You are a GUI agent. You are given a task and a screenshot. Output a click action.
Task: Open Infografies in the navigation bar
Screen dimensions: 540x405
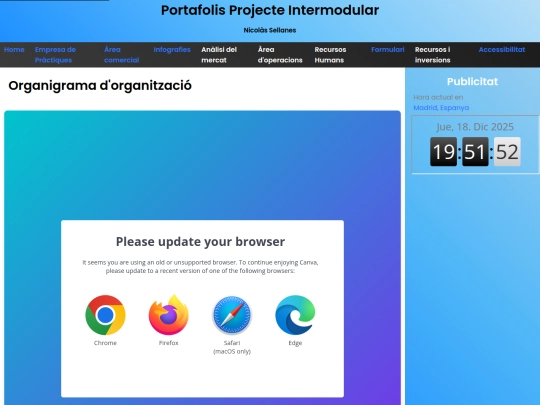pos(172,50)
